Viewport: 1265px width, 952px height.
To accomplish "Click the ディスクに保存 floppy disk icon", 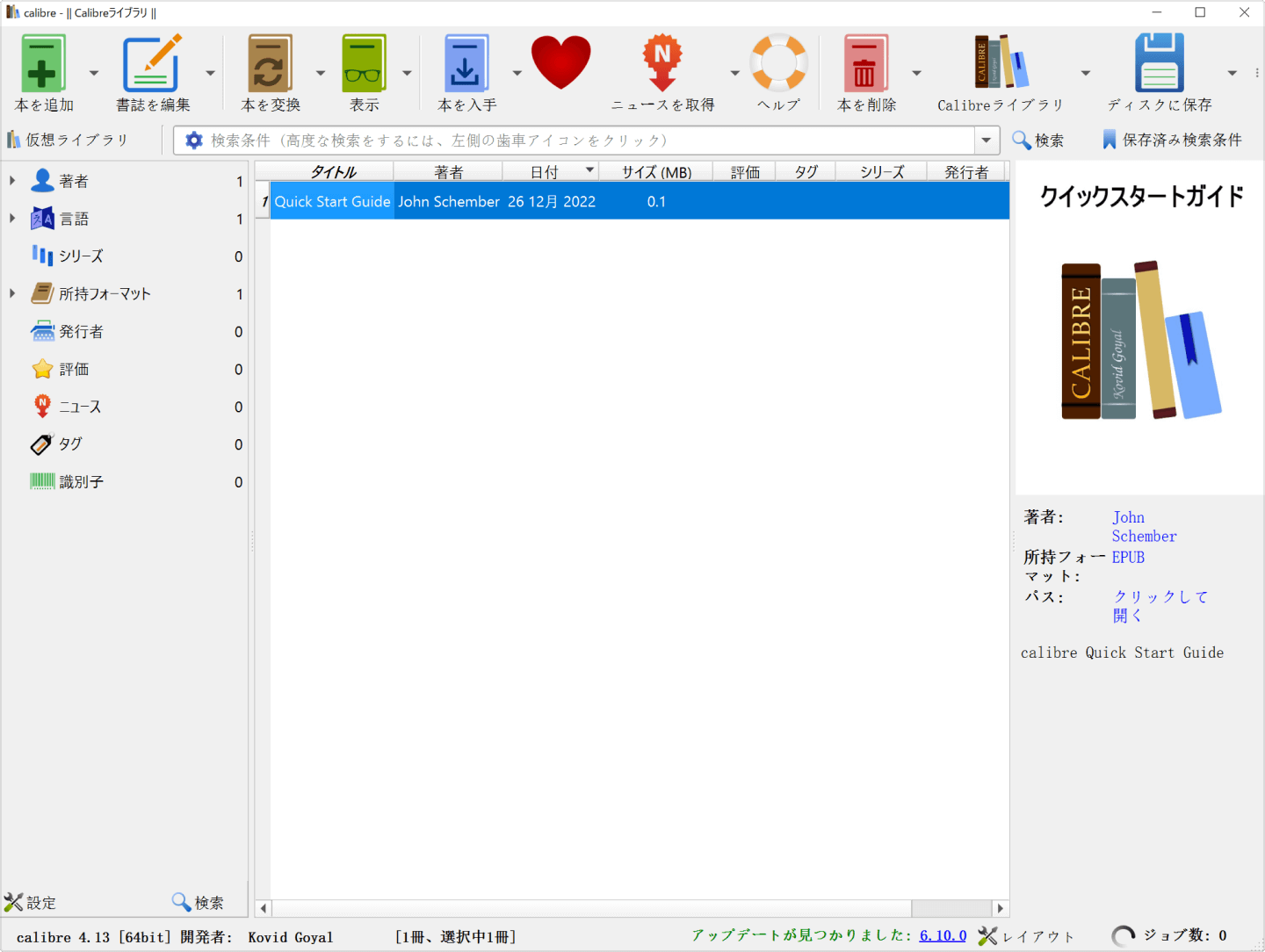I will (x=1160, y=62).
